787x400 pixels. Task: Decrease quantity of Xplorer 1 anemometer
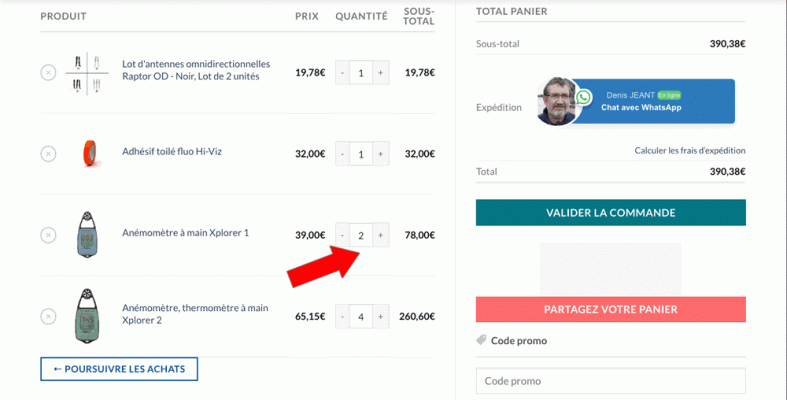[342, 235]
